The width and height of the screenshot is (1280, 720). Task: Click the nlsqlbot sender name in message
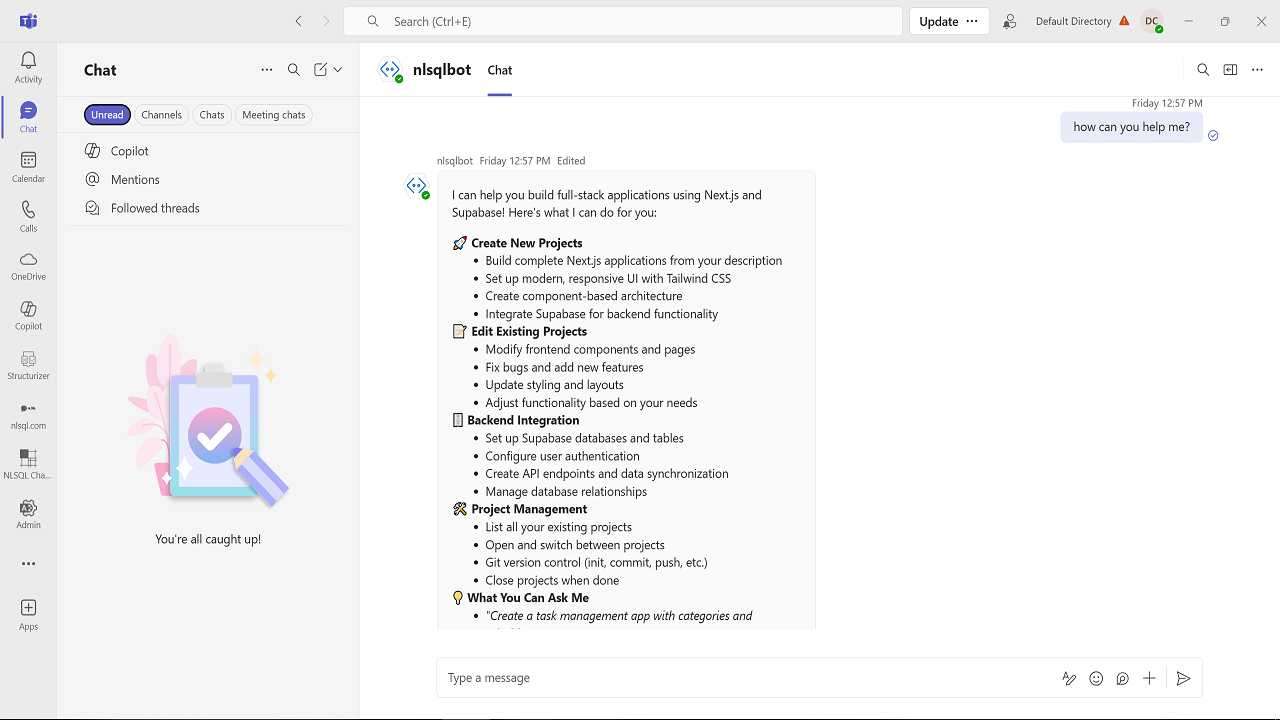455,161
